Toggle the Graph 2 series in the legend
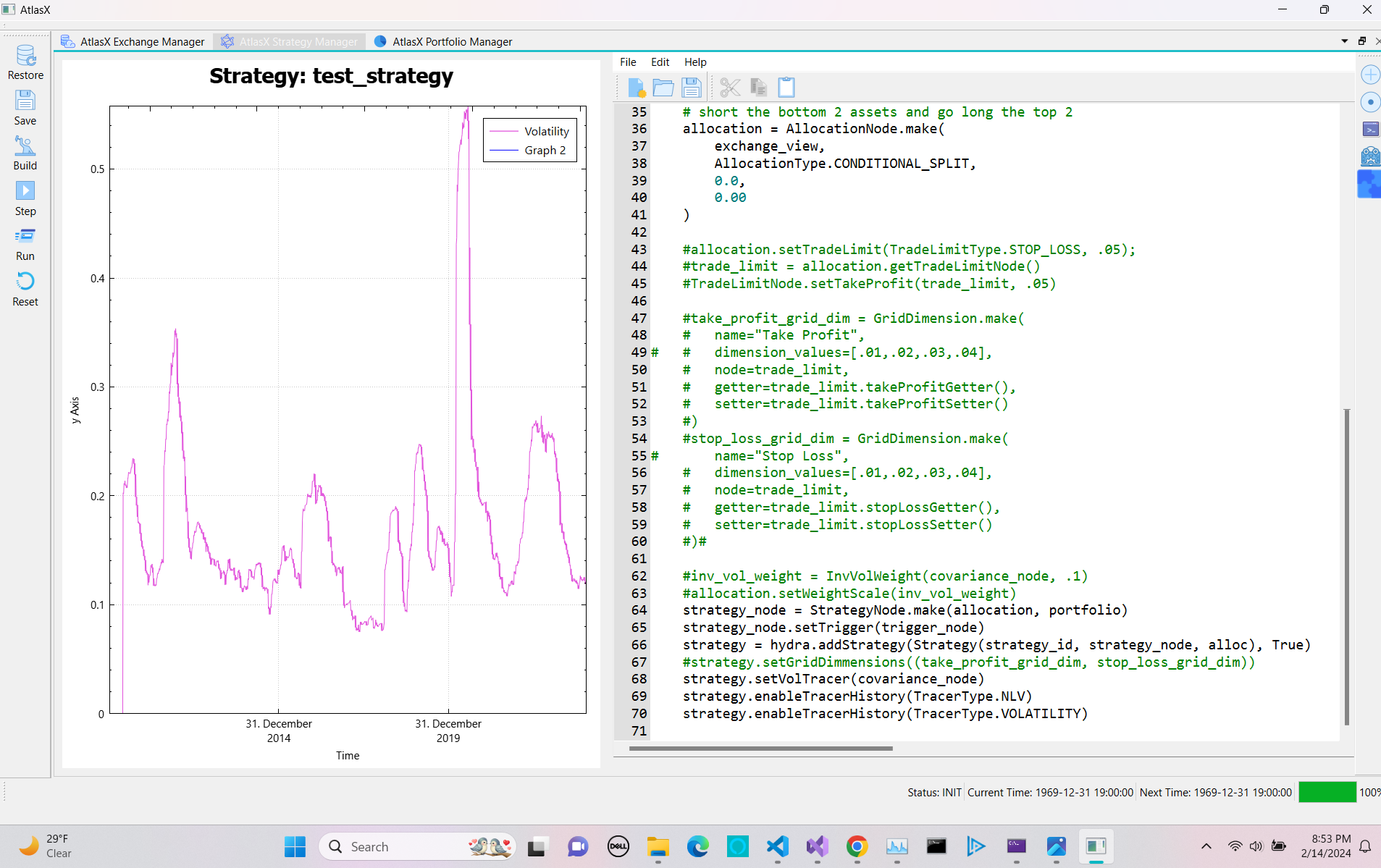 tap(545, 150)
